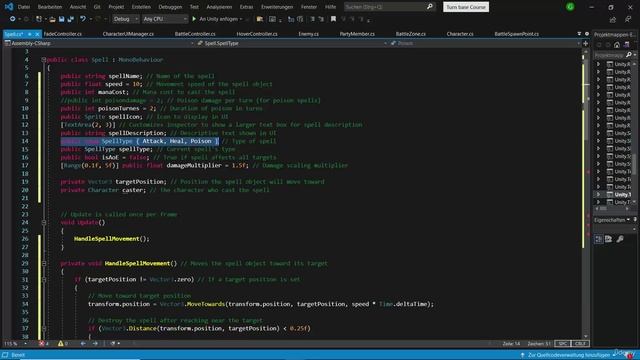640x360 pixels.
Task: Click the previous issue arrow in status strip
Action: [x=83, y=344]
